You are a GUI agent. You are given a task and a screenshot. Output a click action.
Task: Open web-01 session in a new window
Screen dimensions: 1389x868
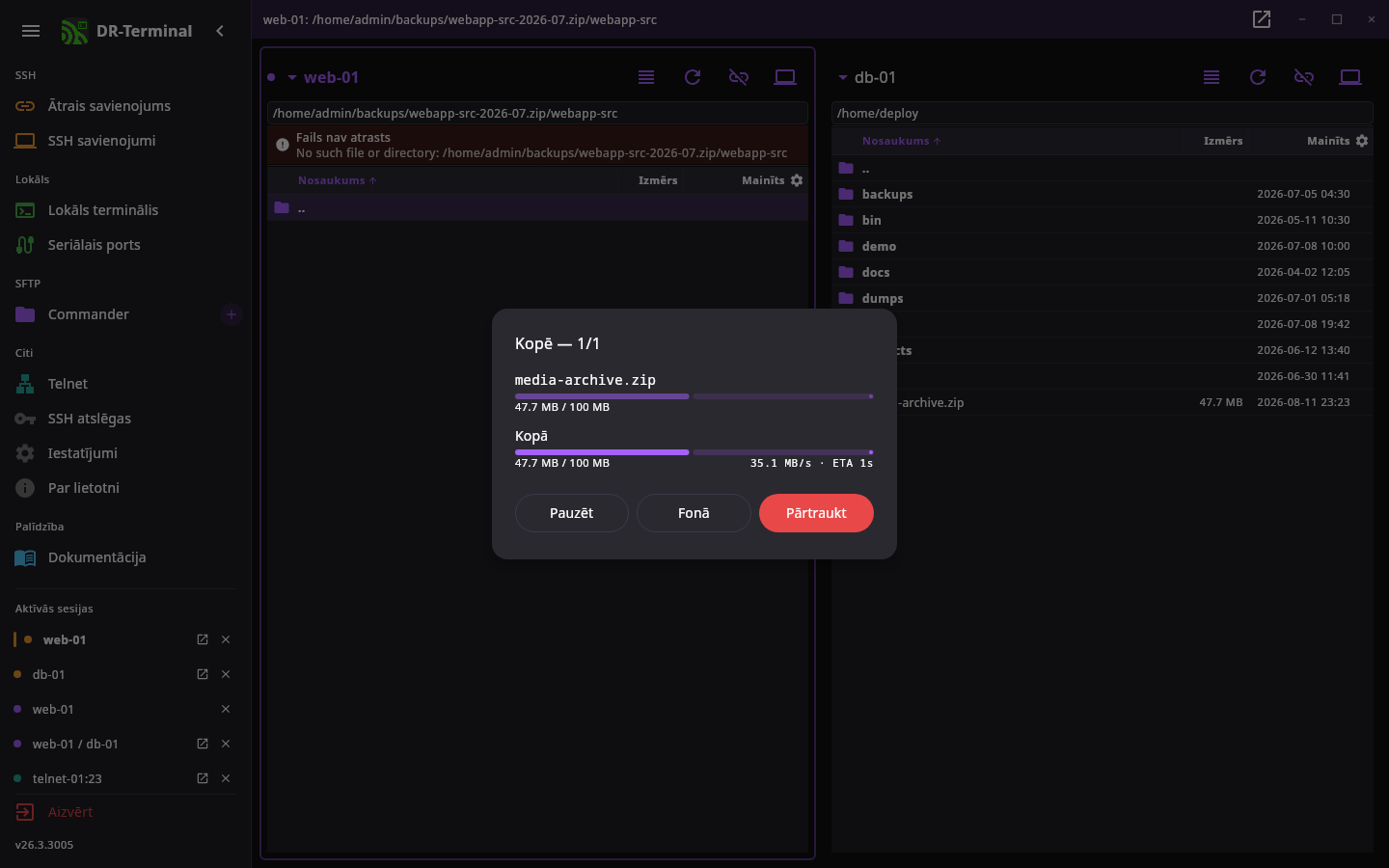click(203, 639)
